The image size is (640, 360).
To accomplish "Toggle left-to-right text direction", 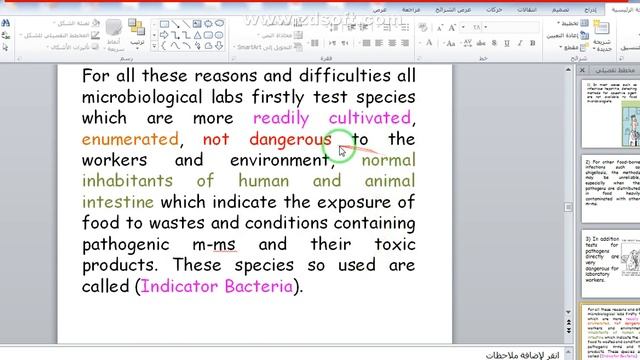I will (x=332, y=43).
